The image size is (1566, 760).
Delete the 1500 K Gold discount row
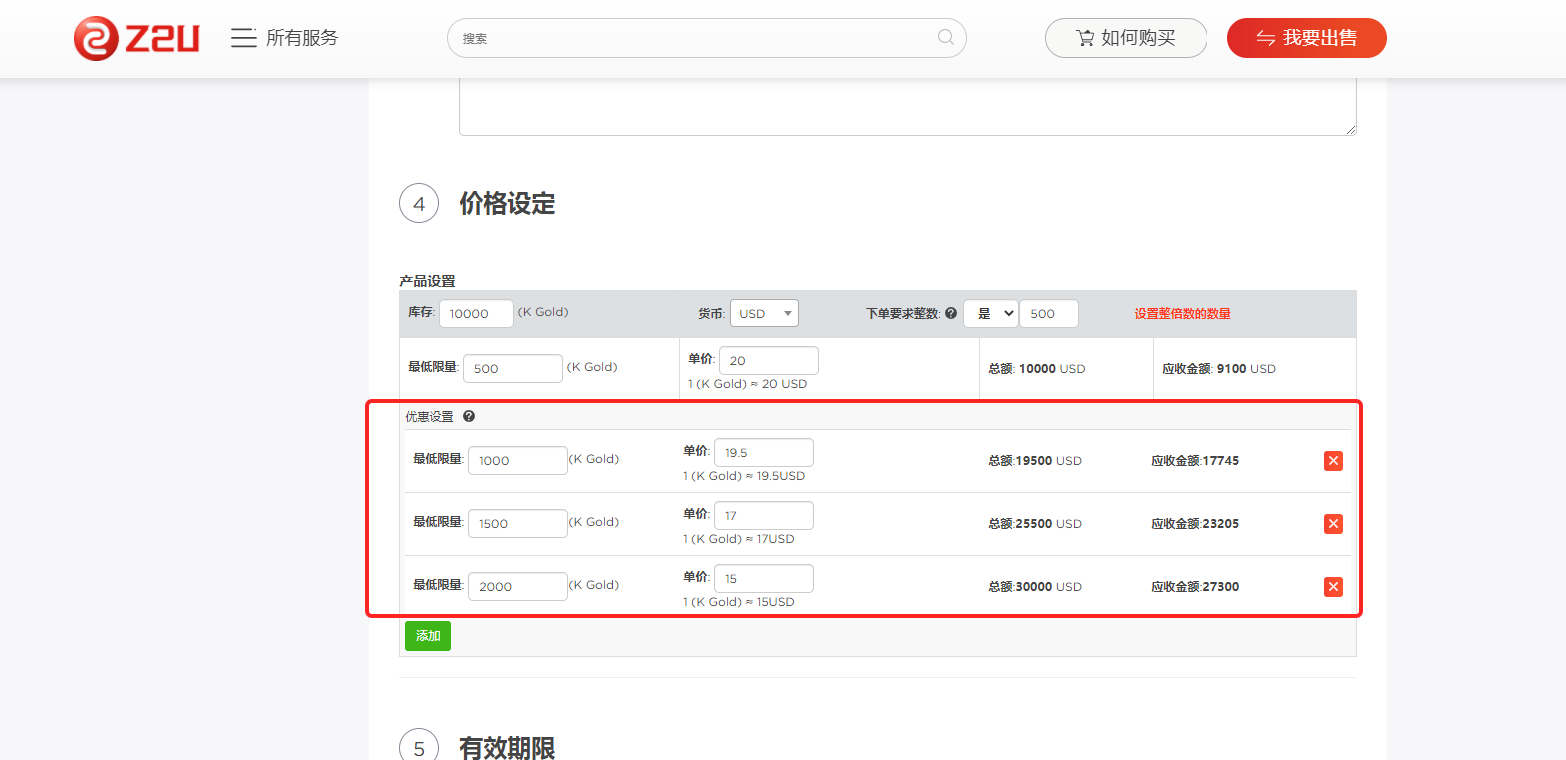point(1332,524)
